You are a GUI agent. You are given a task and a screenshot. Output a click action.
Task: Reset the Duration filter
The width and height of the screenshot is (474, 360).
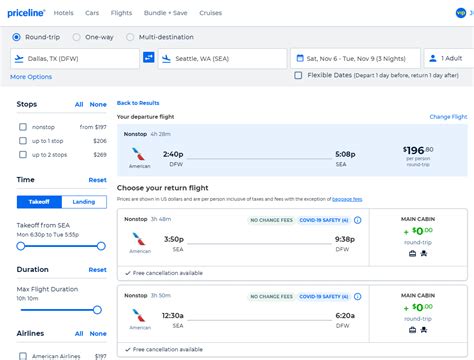[98, 270]
